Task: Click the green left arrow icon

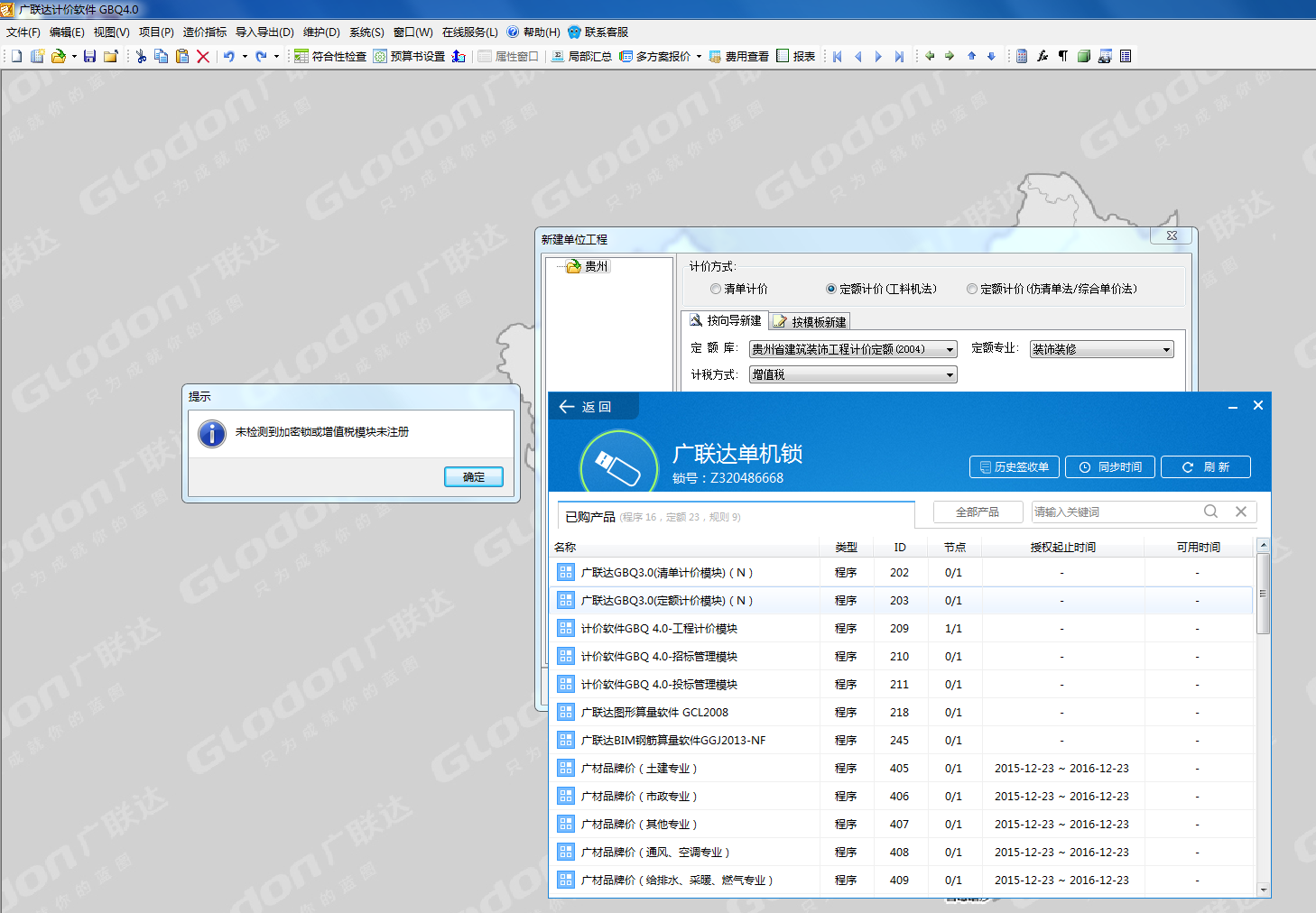Action: point(930,56)
